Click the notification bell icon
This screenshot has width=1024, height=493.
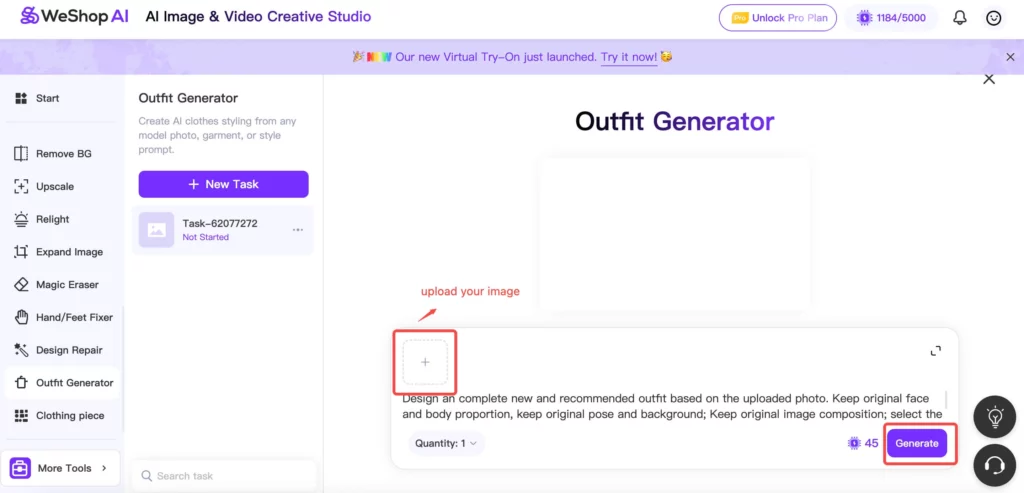(x=960, y=18)
